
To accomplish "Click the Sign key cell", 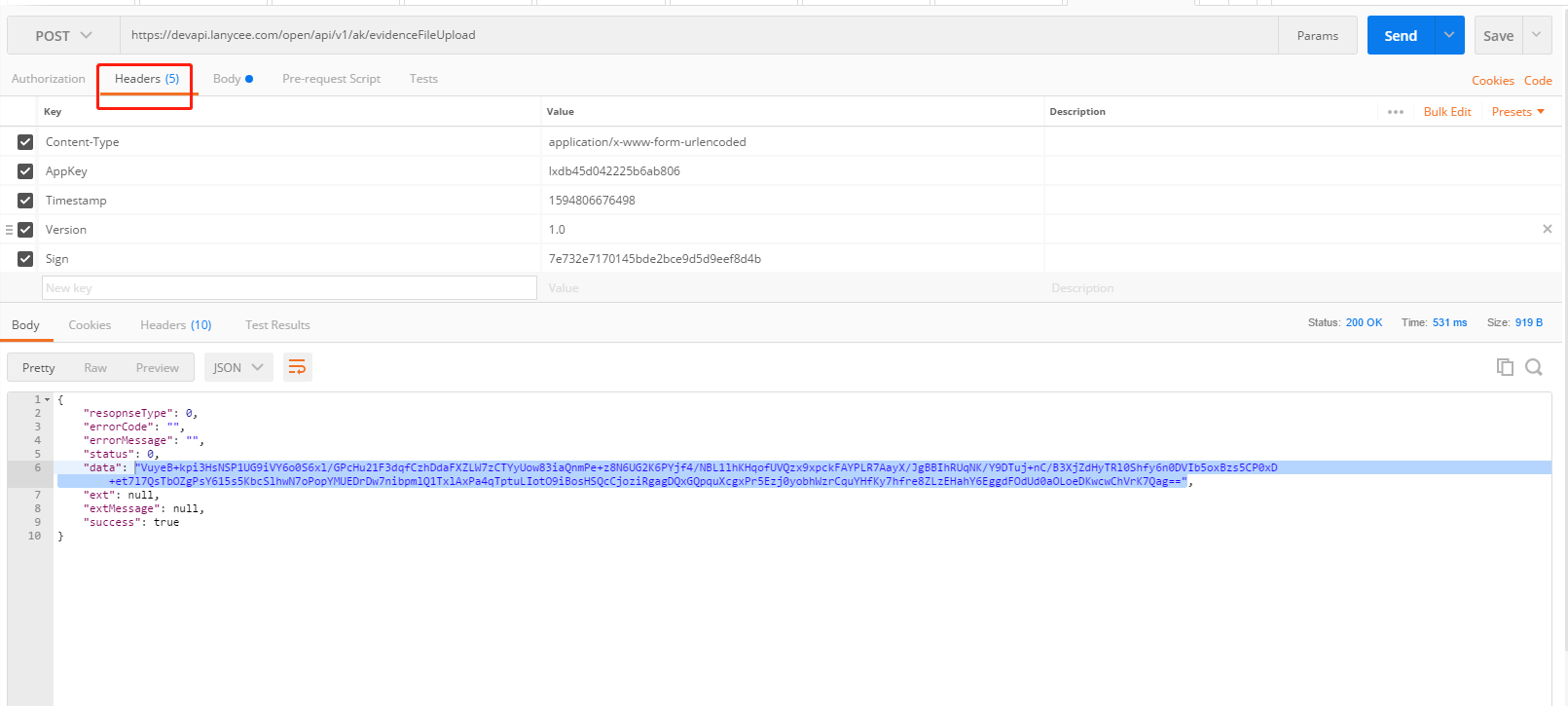I will coord(289,259).
